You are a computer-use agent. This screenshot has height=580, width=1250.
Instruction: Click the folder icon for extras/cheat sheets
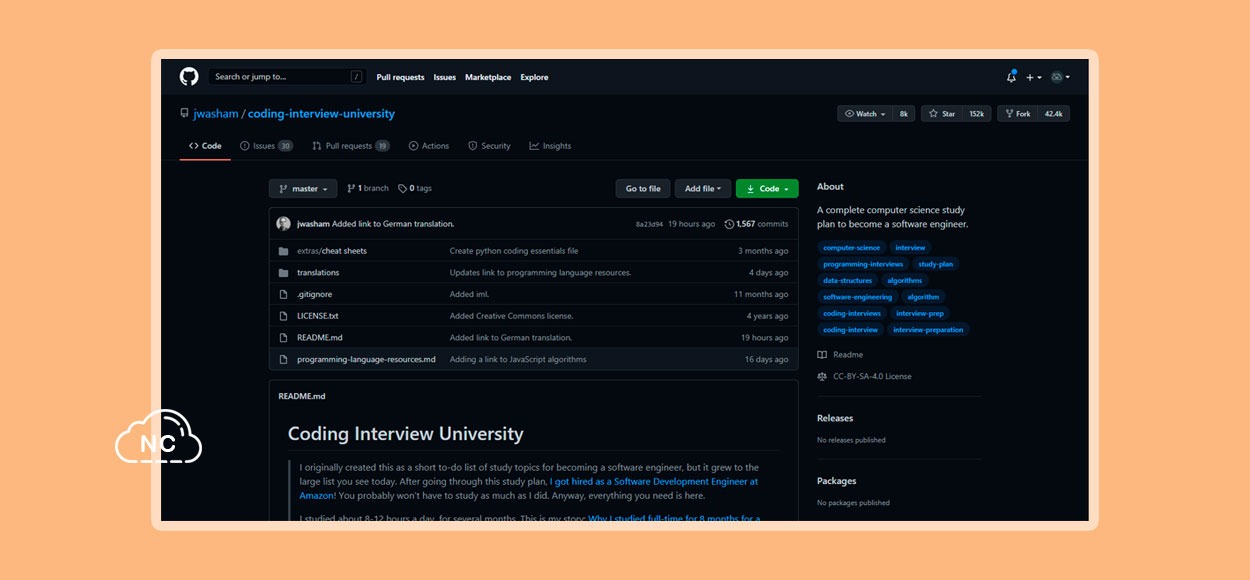[283, 251]
